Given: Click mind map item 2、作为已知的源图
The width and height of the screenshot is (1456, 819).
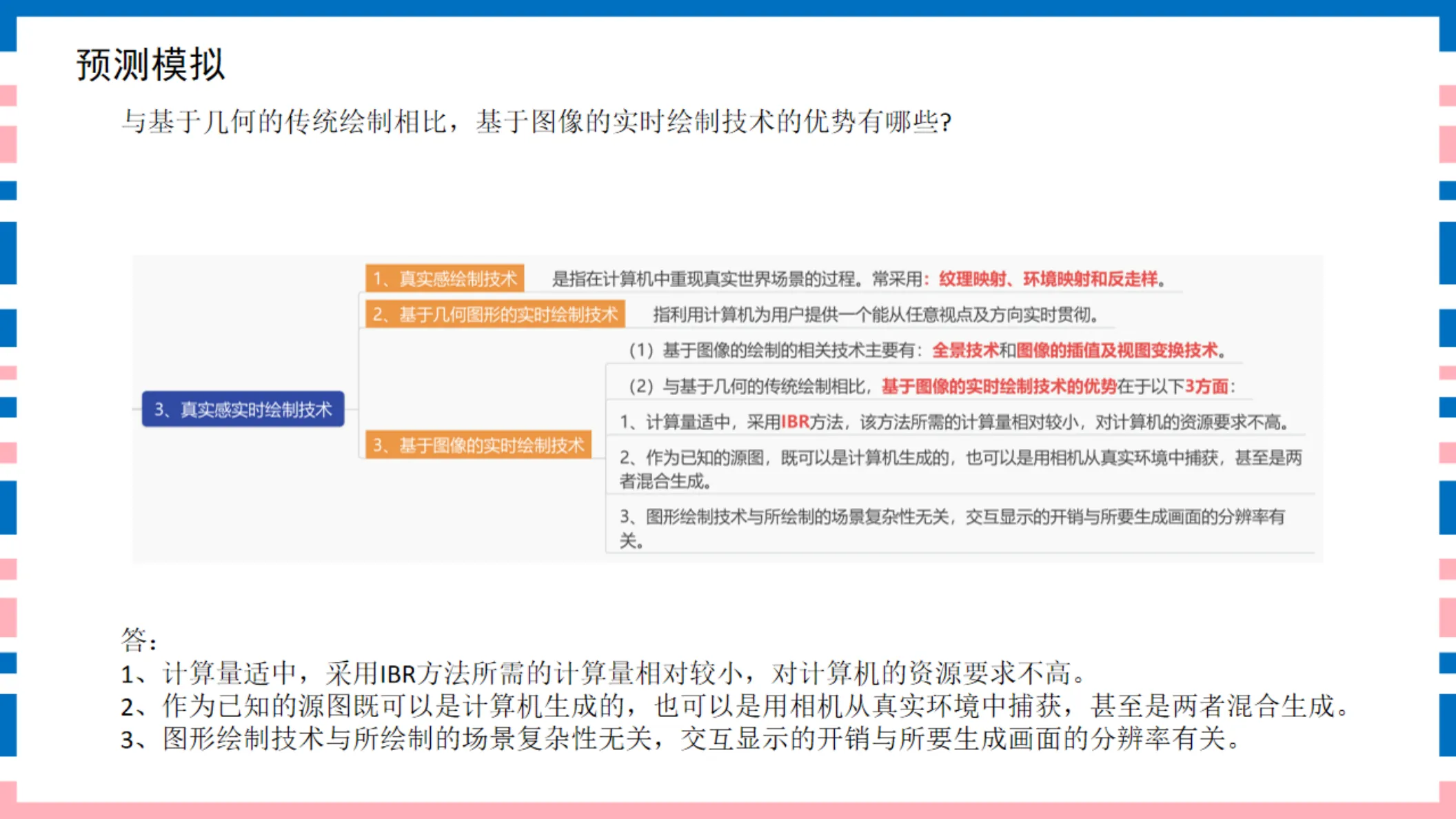Looking at the screenshot, I should coord(960,469).
